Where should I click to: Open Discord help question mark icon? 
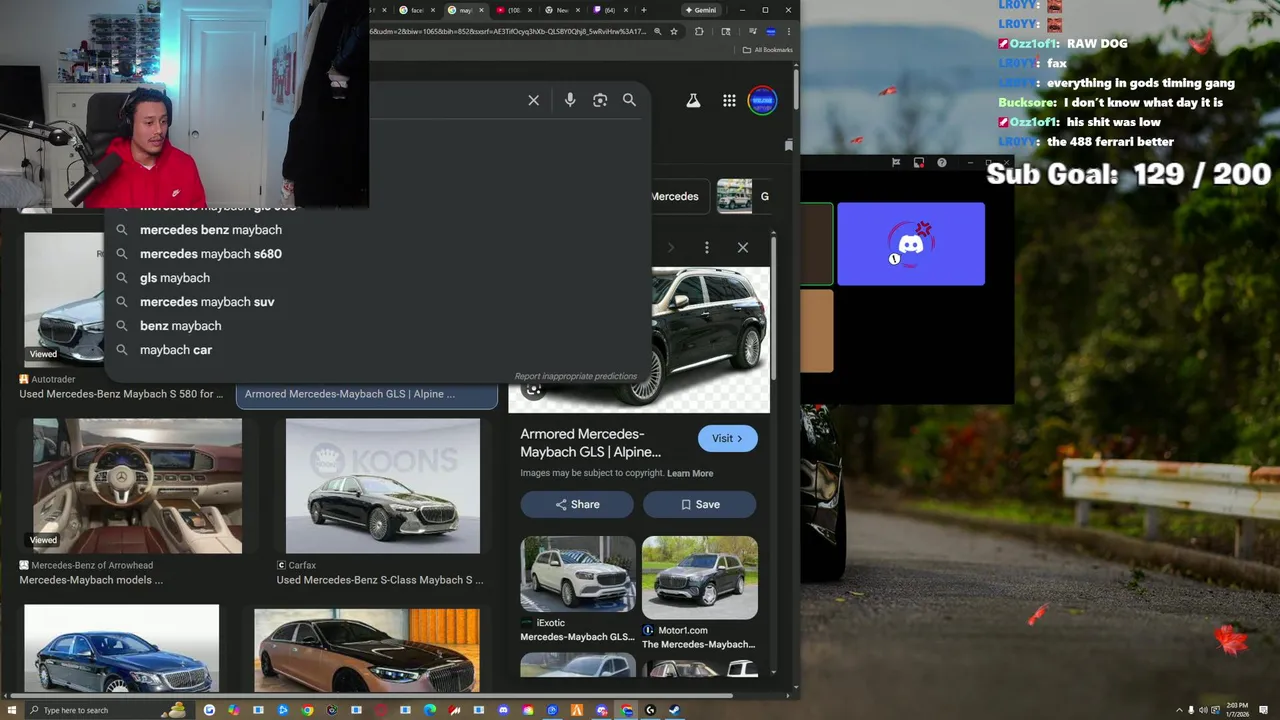[x=942, y=162]
